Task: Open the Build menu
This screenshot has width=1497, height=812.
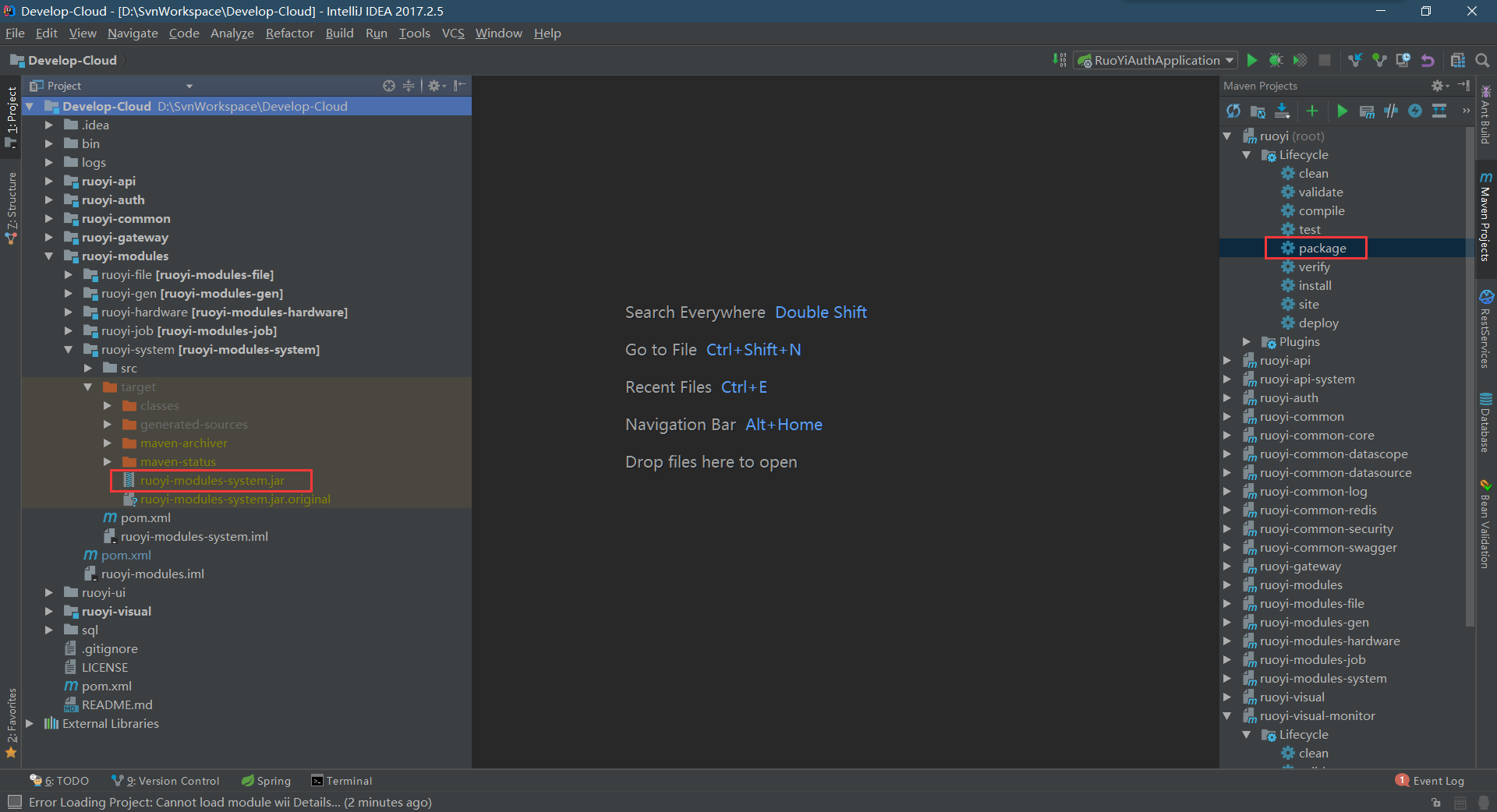Action: [339, 33]
